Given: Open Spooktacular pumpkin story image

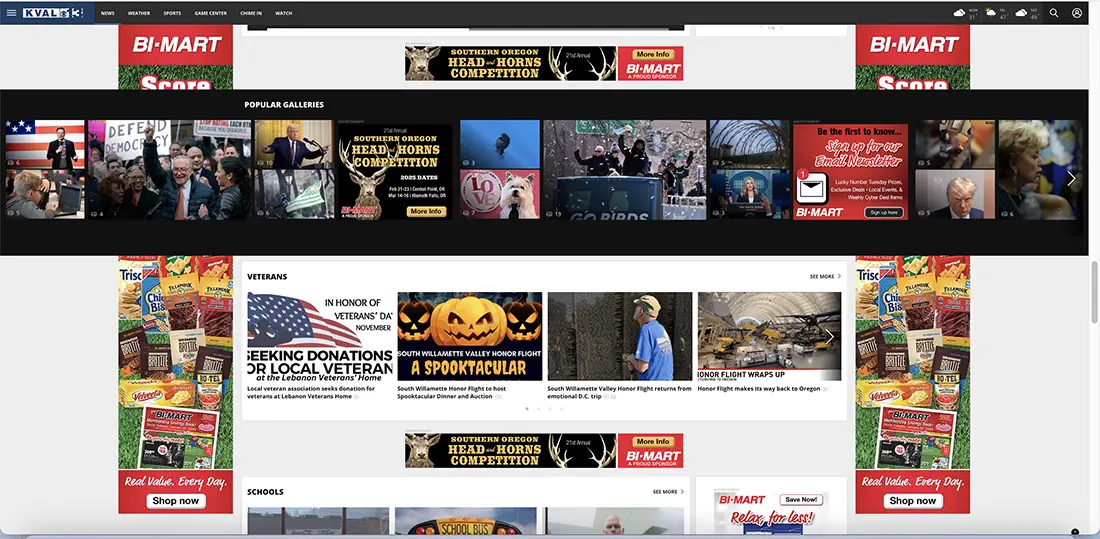Looking at the screenshot, I should pos(469,336).
